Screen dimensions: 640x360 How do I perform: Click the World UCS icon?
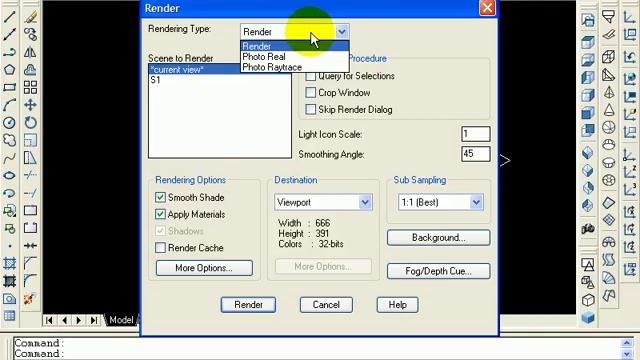coord(630,78)
